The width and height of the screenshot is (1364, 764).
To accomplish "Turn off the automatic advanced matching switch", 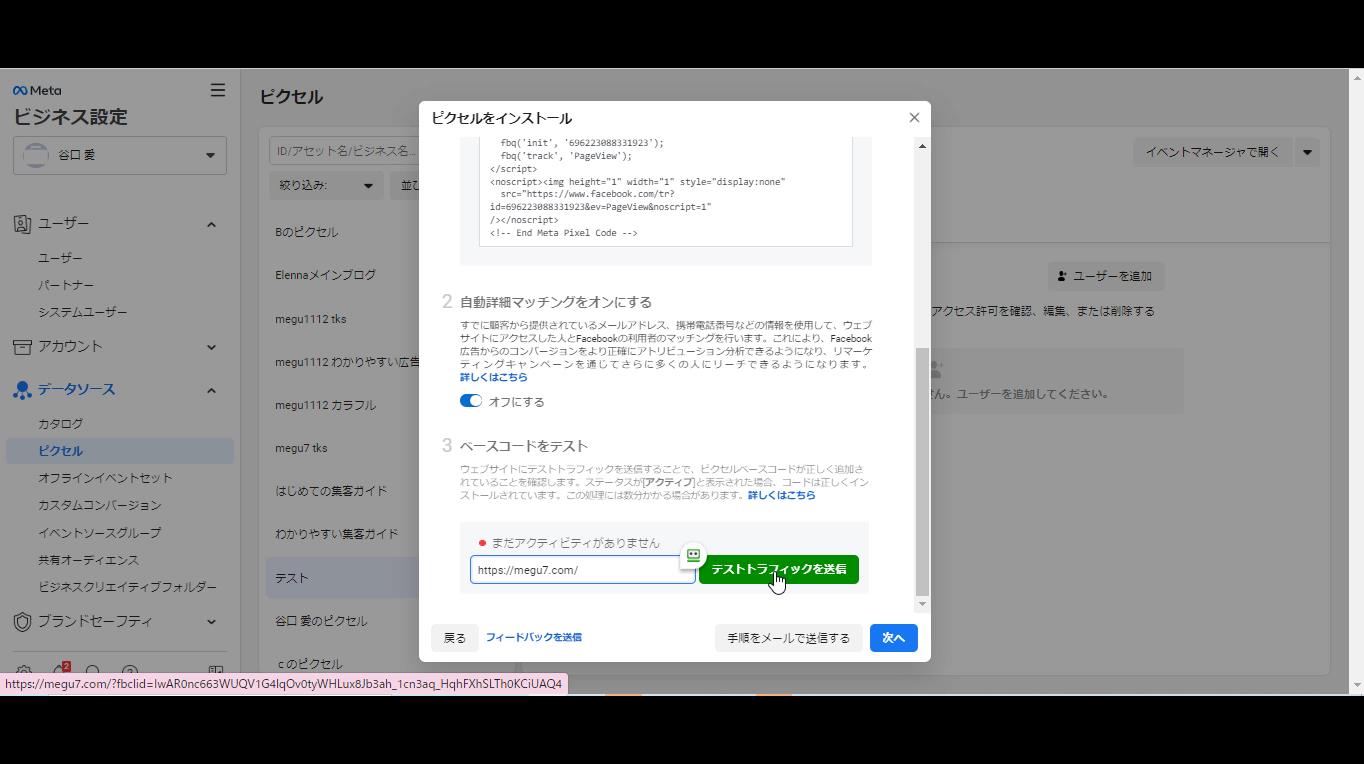I will 471,401.
